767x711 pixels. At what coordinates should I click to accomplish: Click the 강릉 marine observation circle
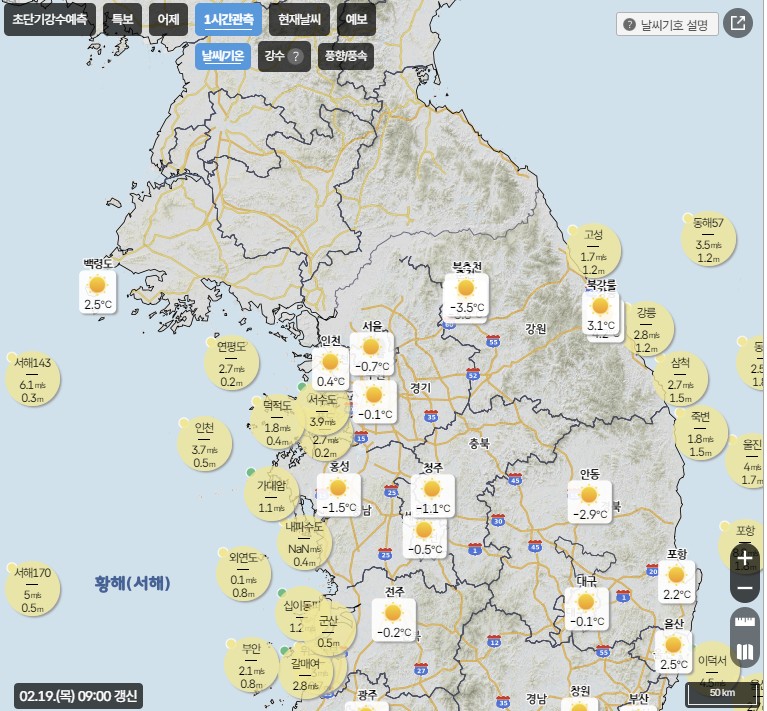pyautogui.click(x=646, y=330)
